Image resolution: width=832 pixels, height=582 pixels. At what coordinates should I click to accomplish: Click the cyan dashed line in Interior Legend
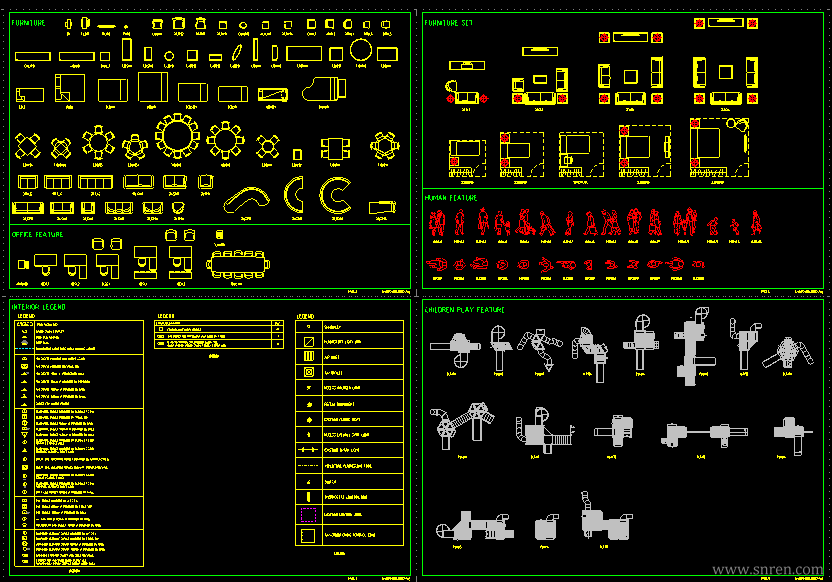click(24, 349)
